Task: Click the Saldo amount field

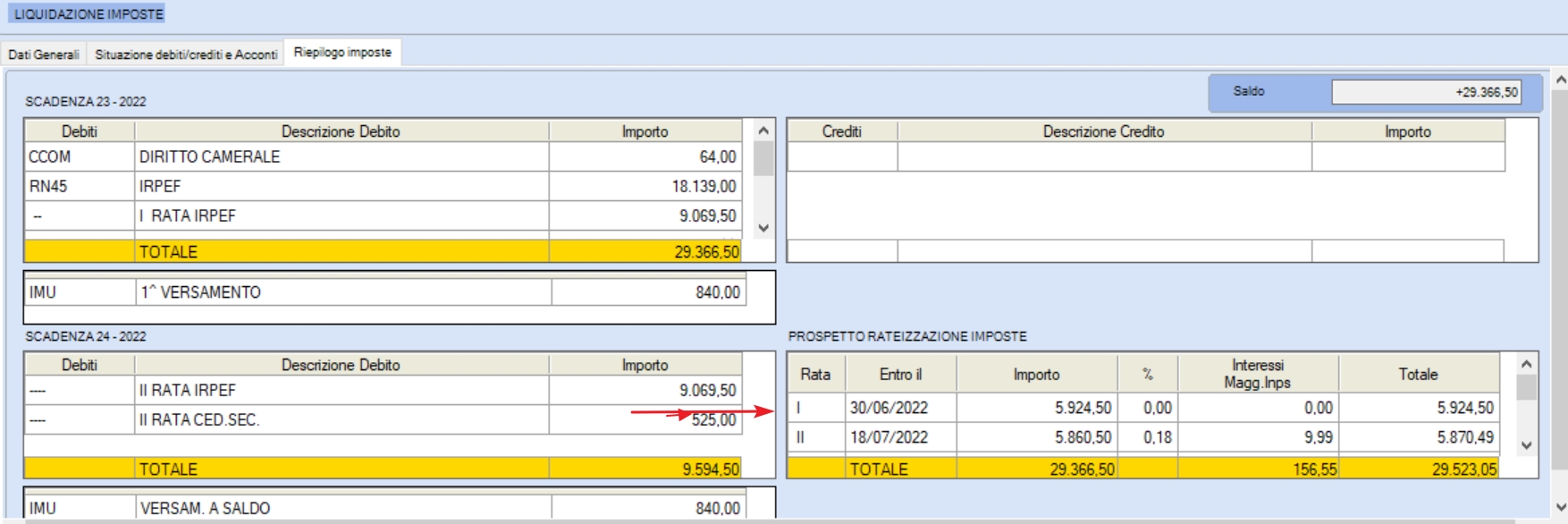Action: click(x=1427, y=92)
